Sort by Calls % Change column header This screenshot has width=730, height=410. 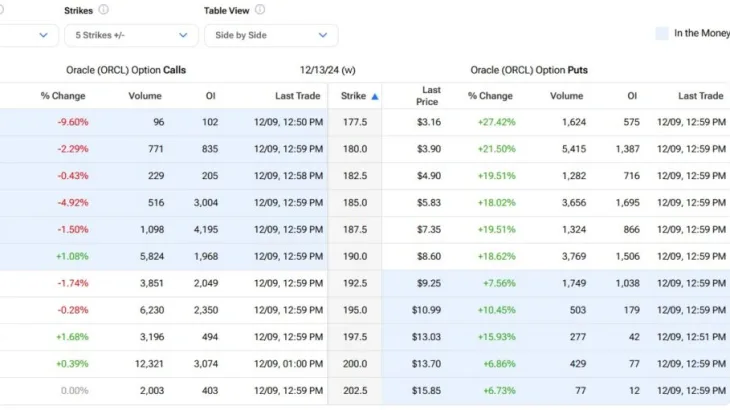tap(63, 96)
